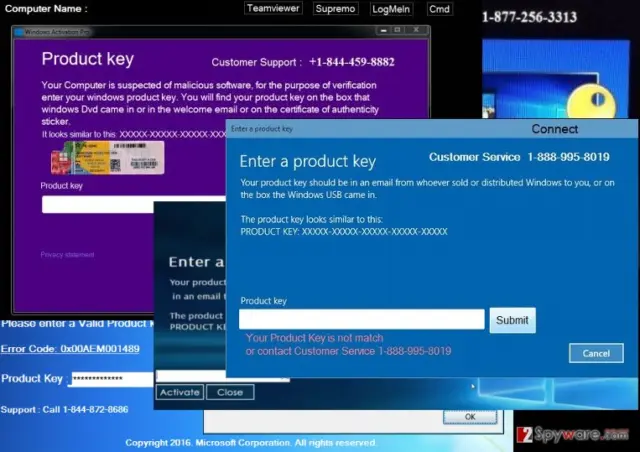Click Connect in the blue dialog title bar
Image resolution: width=640 pixels, height=452 pixels.
(554, 129)
